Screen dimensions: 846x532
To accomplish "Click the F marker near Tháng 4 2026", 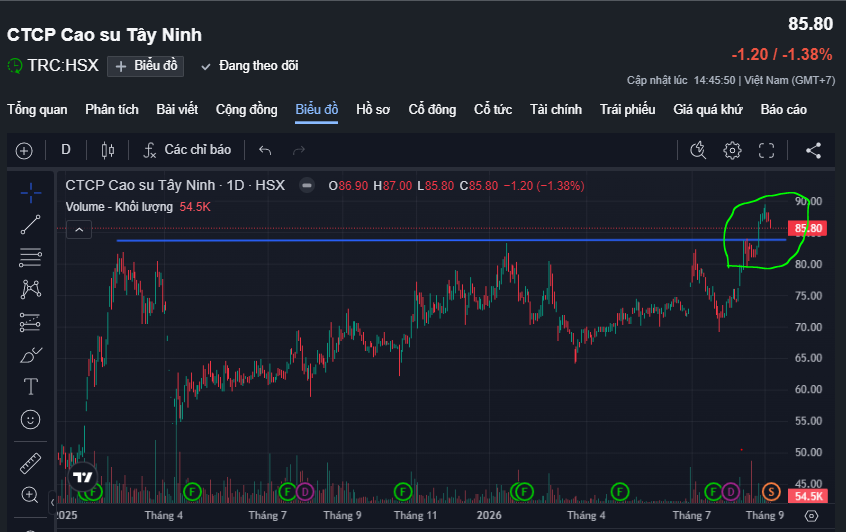I will (620, 492).
